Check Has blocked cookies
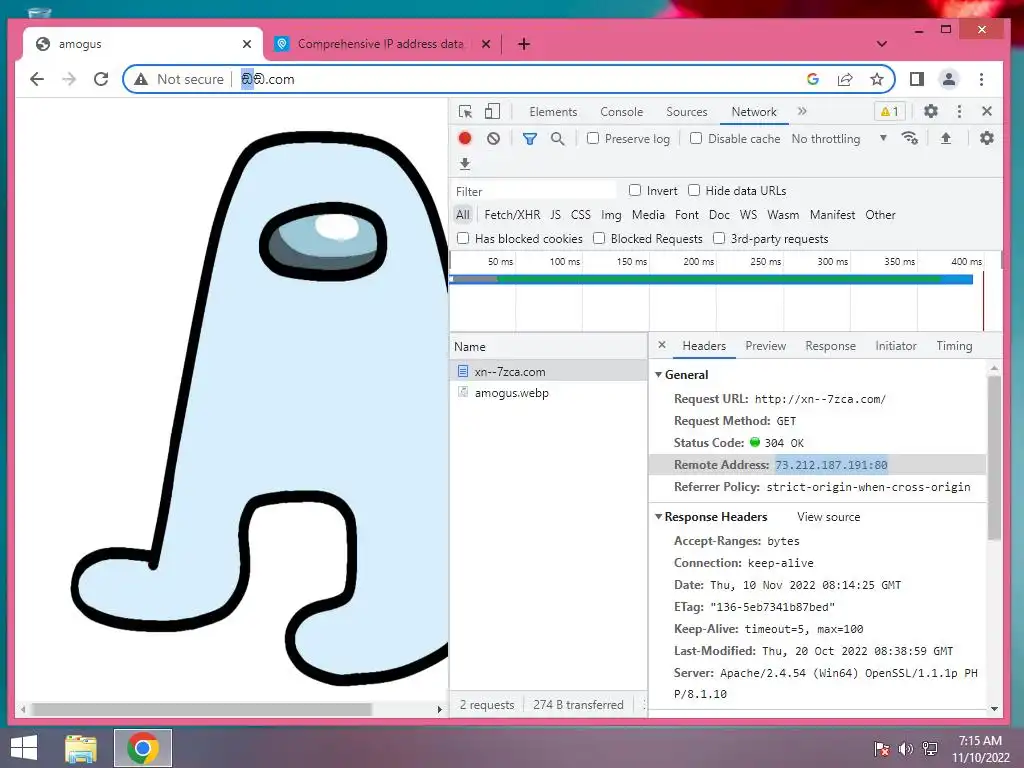This screenshot has width=1024, height=768. pos(463,238)
